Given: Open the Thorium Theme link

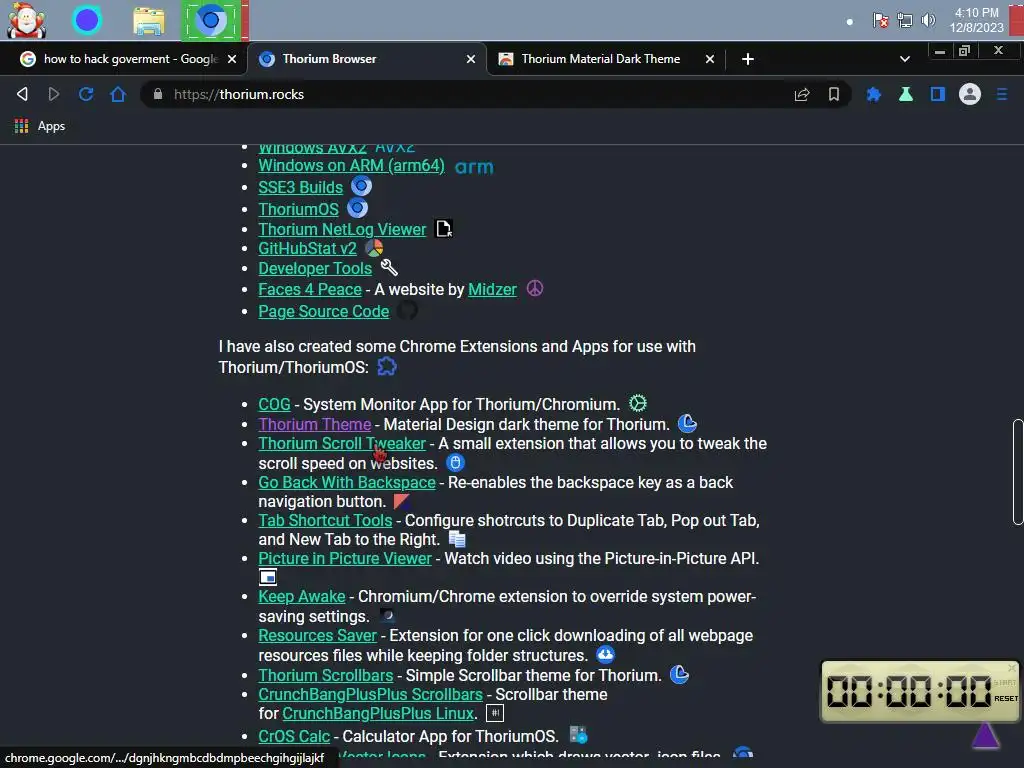Looking at the screenshot, I should click(315, 424).
